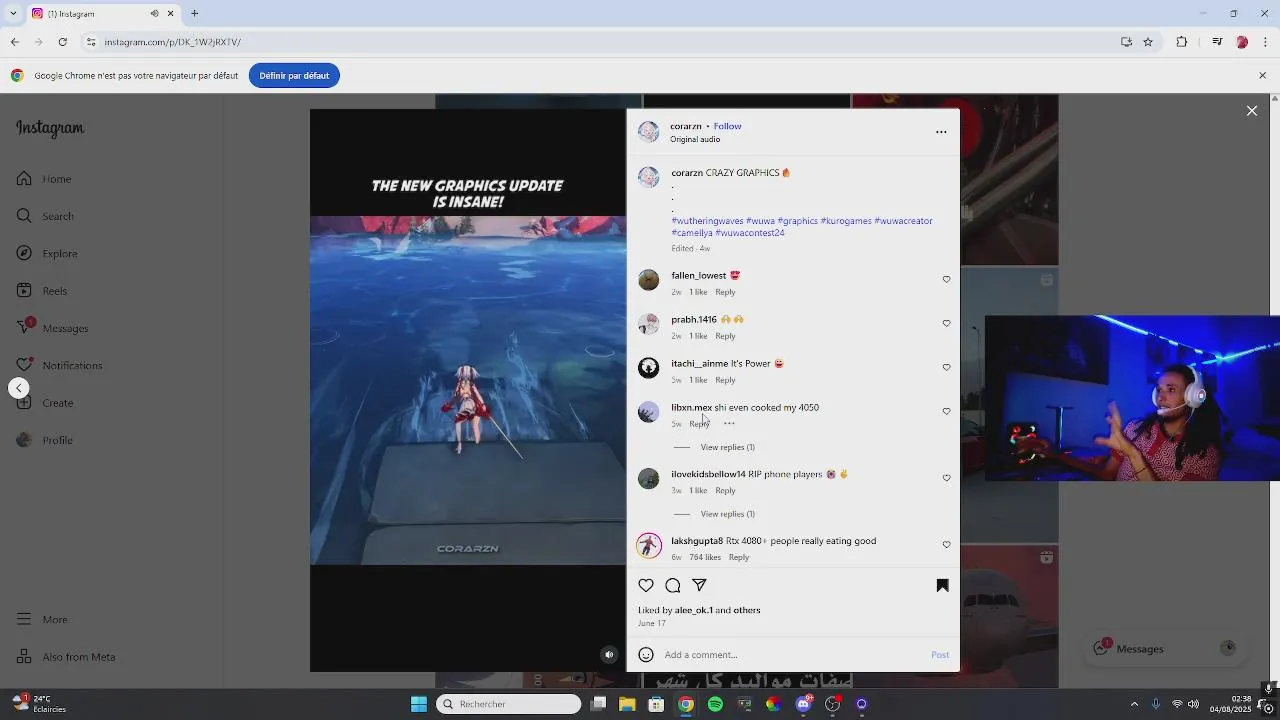
Task: Like fallen_lowest's comment
Action: (x=946, y=280)
